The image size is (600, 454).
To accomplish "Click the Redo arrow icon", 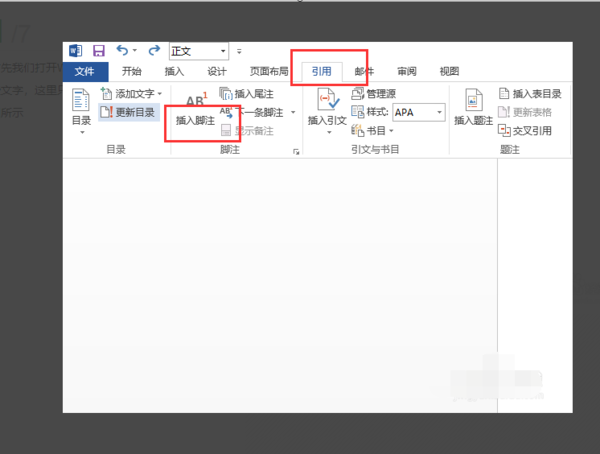I will [x=154, y=50].
